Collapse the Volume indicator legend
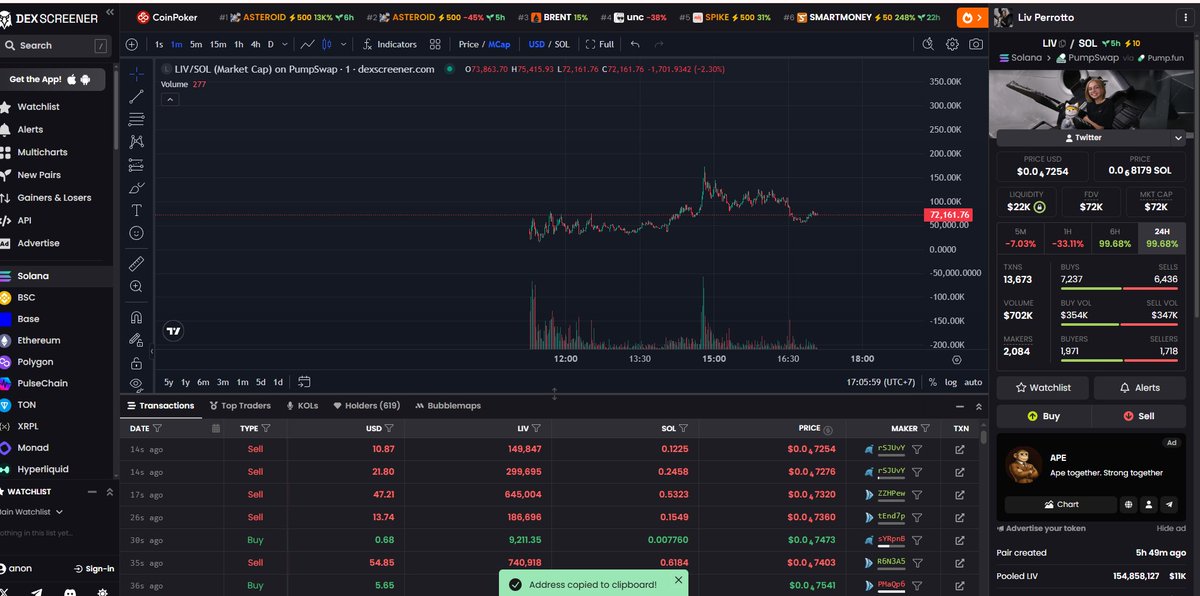 [x=170, y=99]
